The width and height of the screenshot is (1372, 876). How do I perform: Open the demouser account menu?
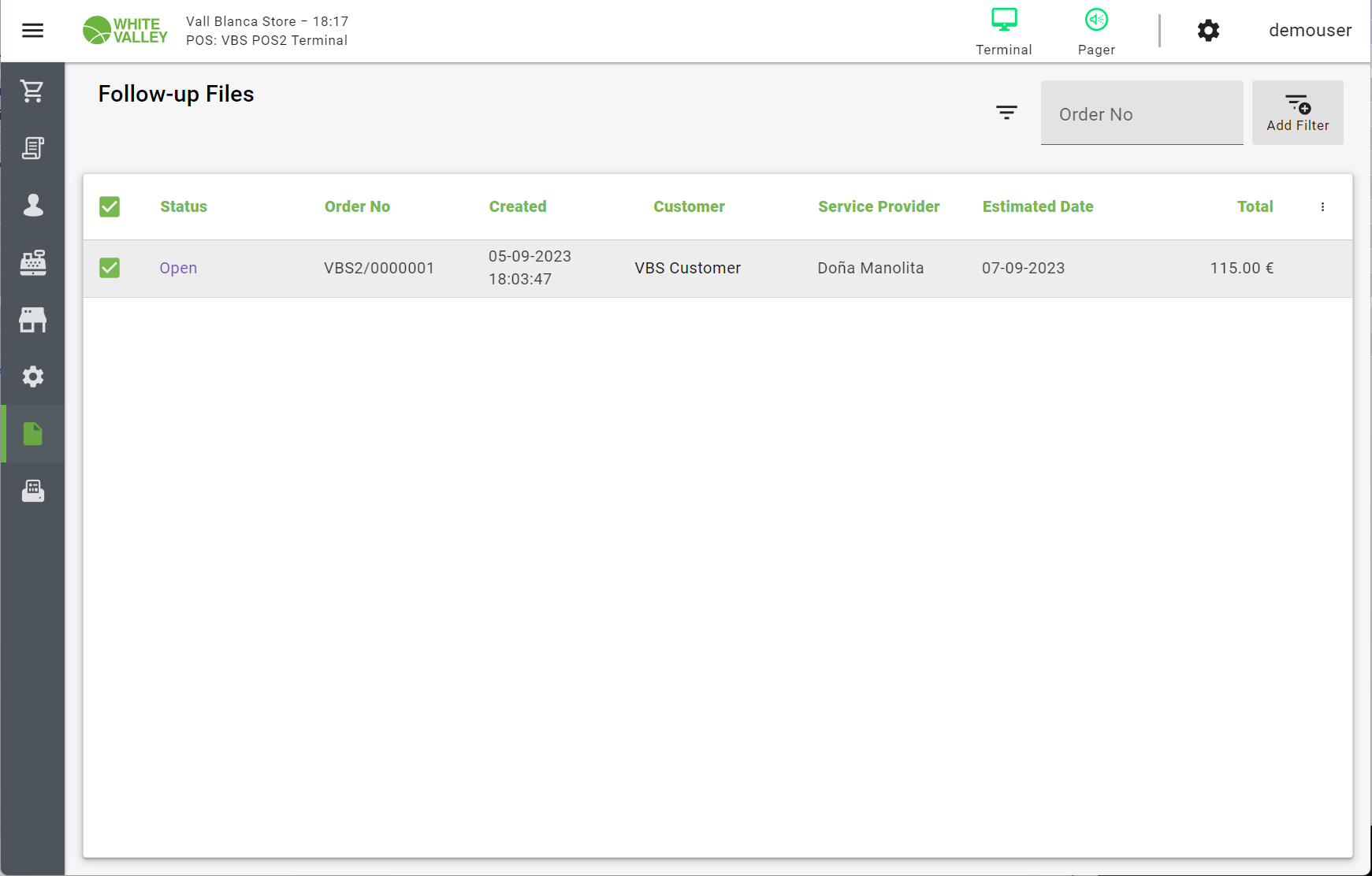point(1310,31)
